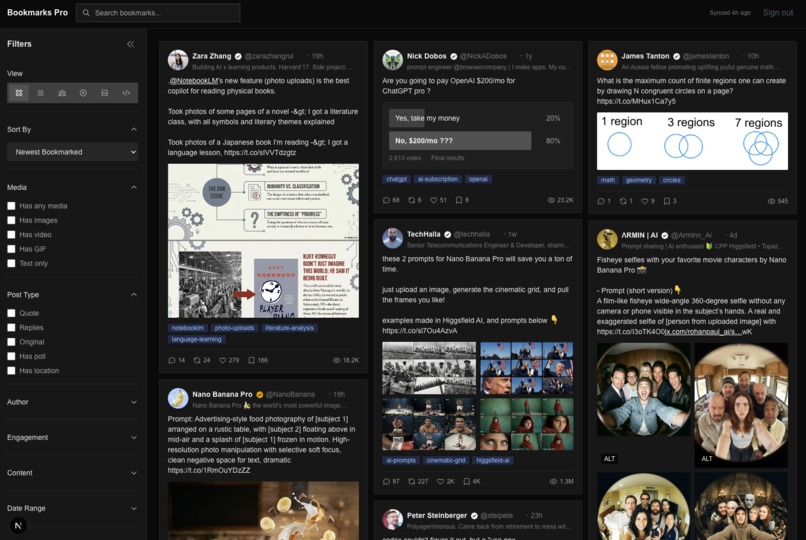Click the chatgpt tag

click(x=396, y=179)
